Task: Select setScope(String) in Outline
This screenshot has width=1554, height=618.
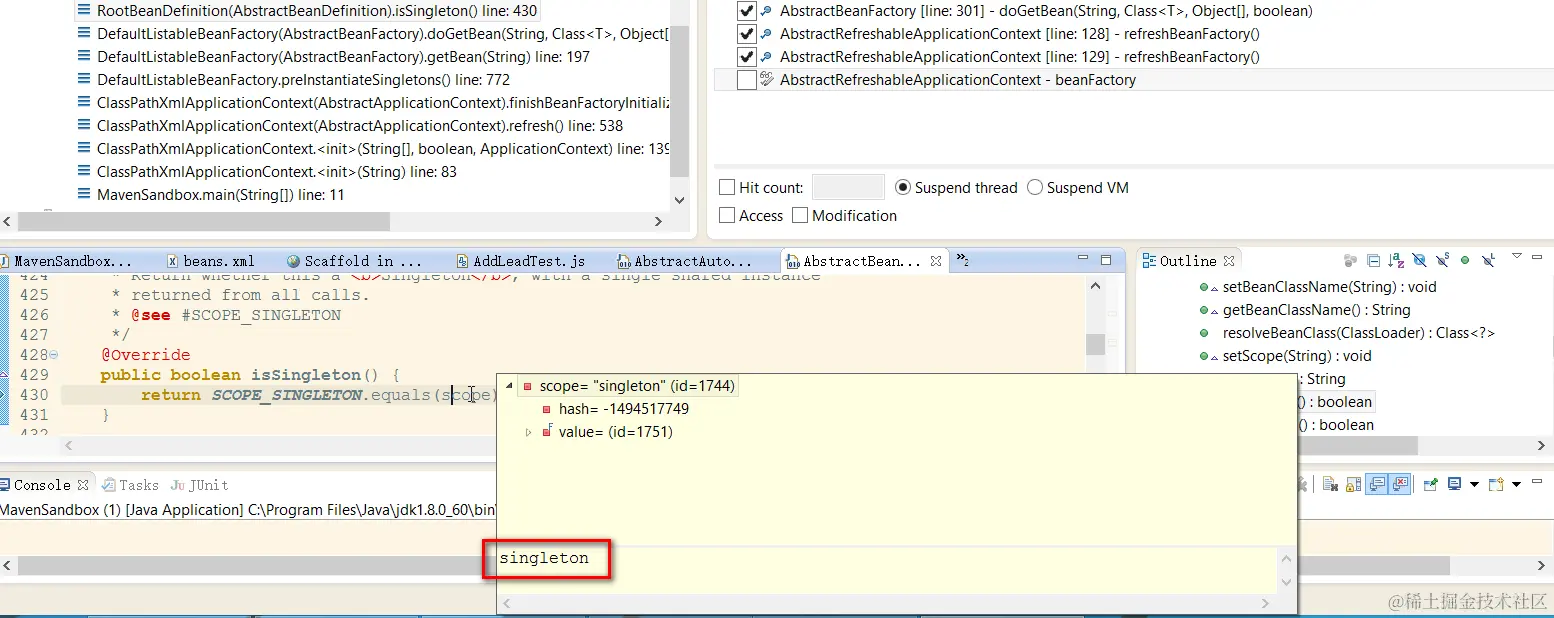Action: click(1285, 356)
